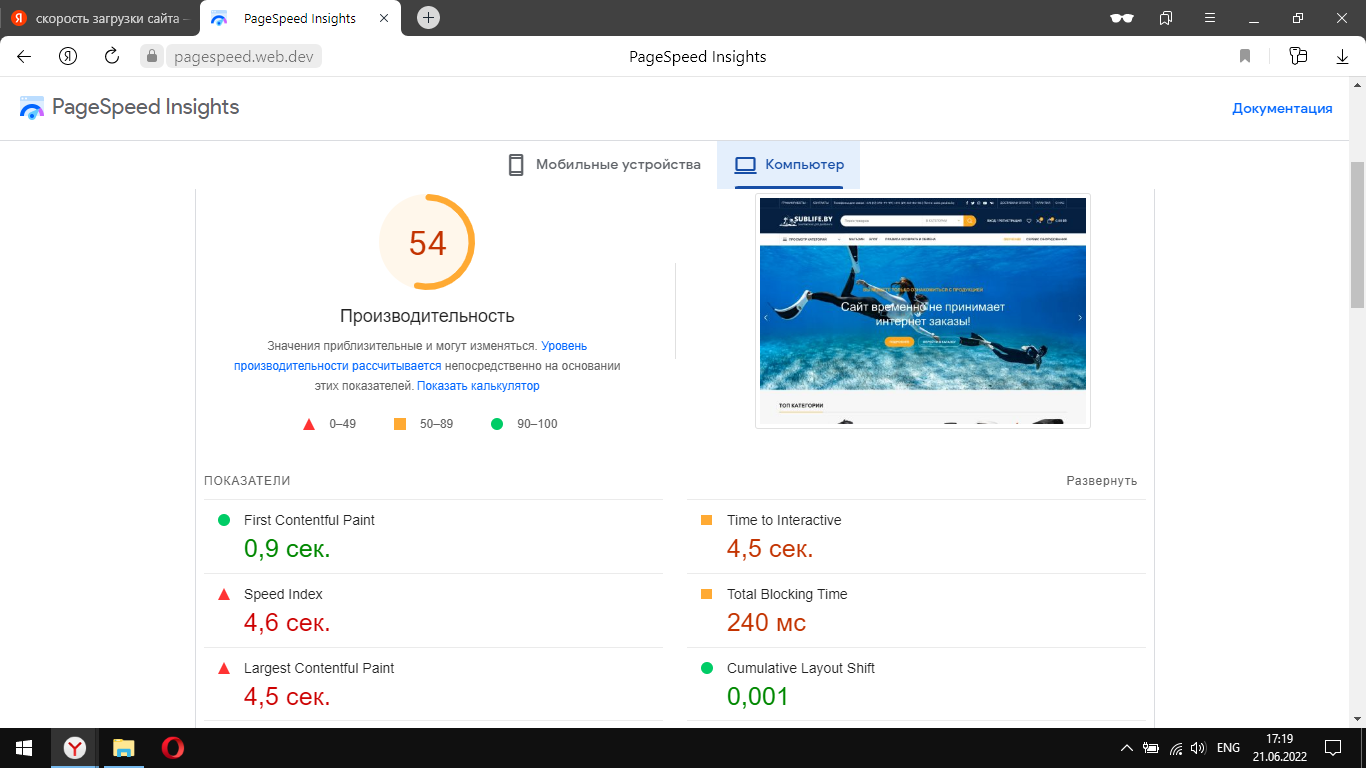The height and width of the screenshot is (768, 1366).
Task: Click the orange square 50–89 legend
Action: click(424, 424)
